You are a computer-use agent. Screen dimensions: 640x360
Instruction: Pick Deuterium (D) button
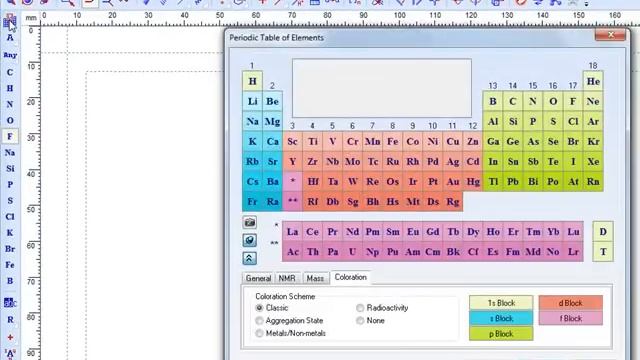[603, 232]
